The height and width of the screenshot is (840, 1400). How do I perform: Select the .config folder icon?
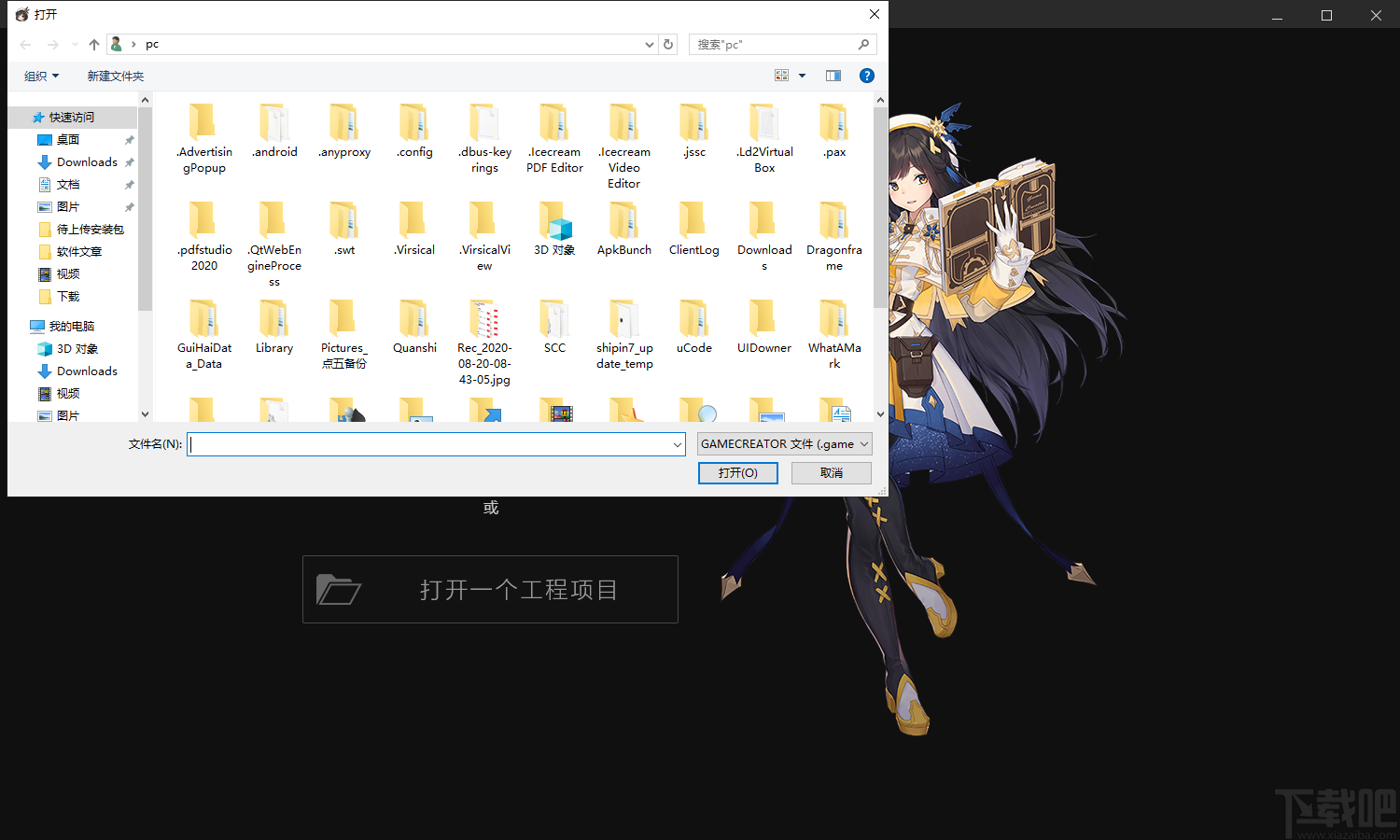click(x=413, y=122)
